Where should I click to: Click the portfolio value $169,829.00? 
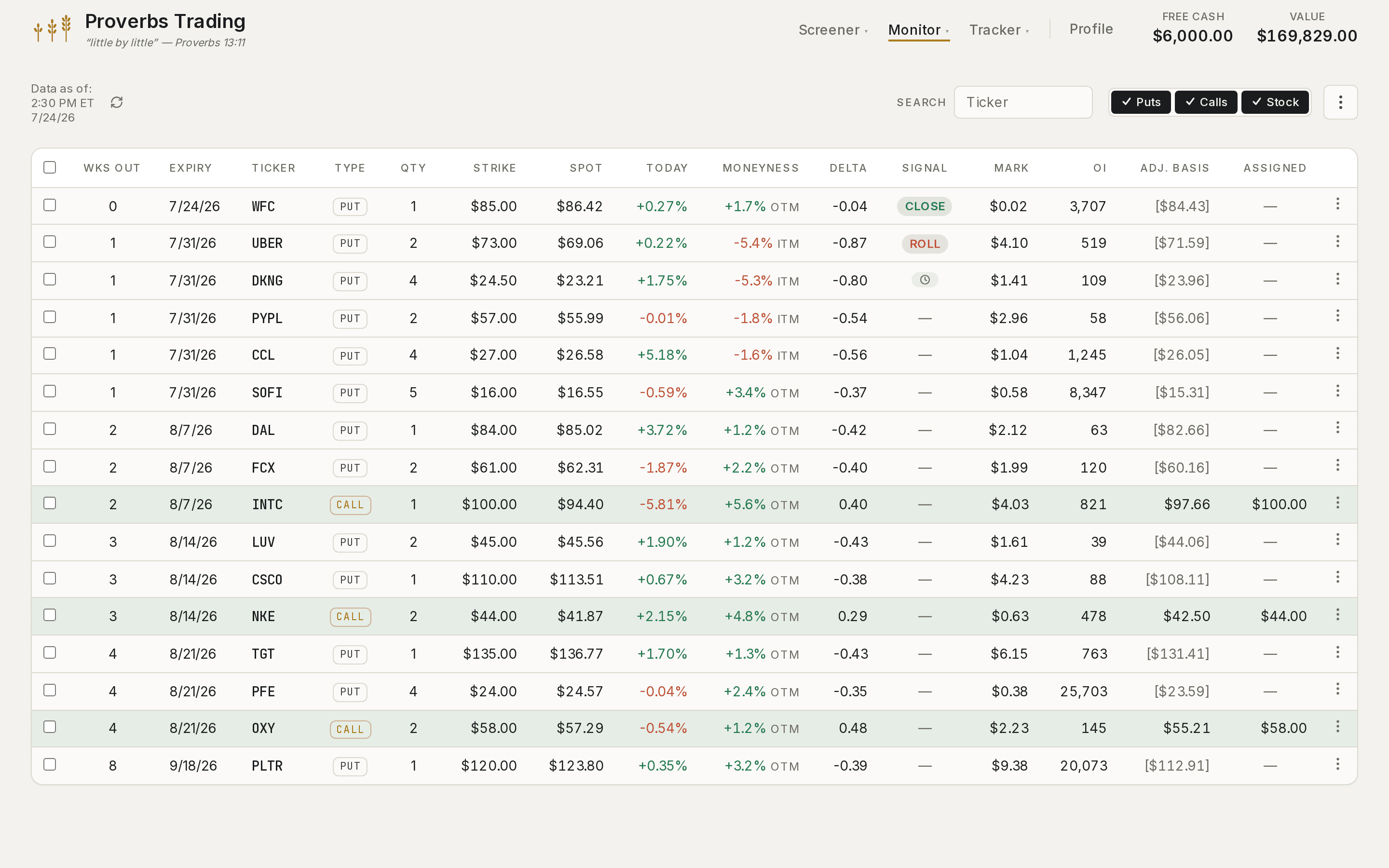tap(1307, 36)
